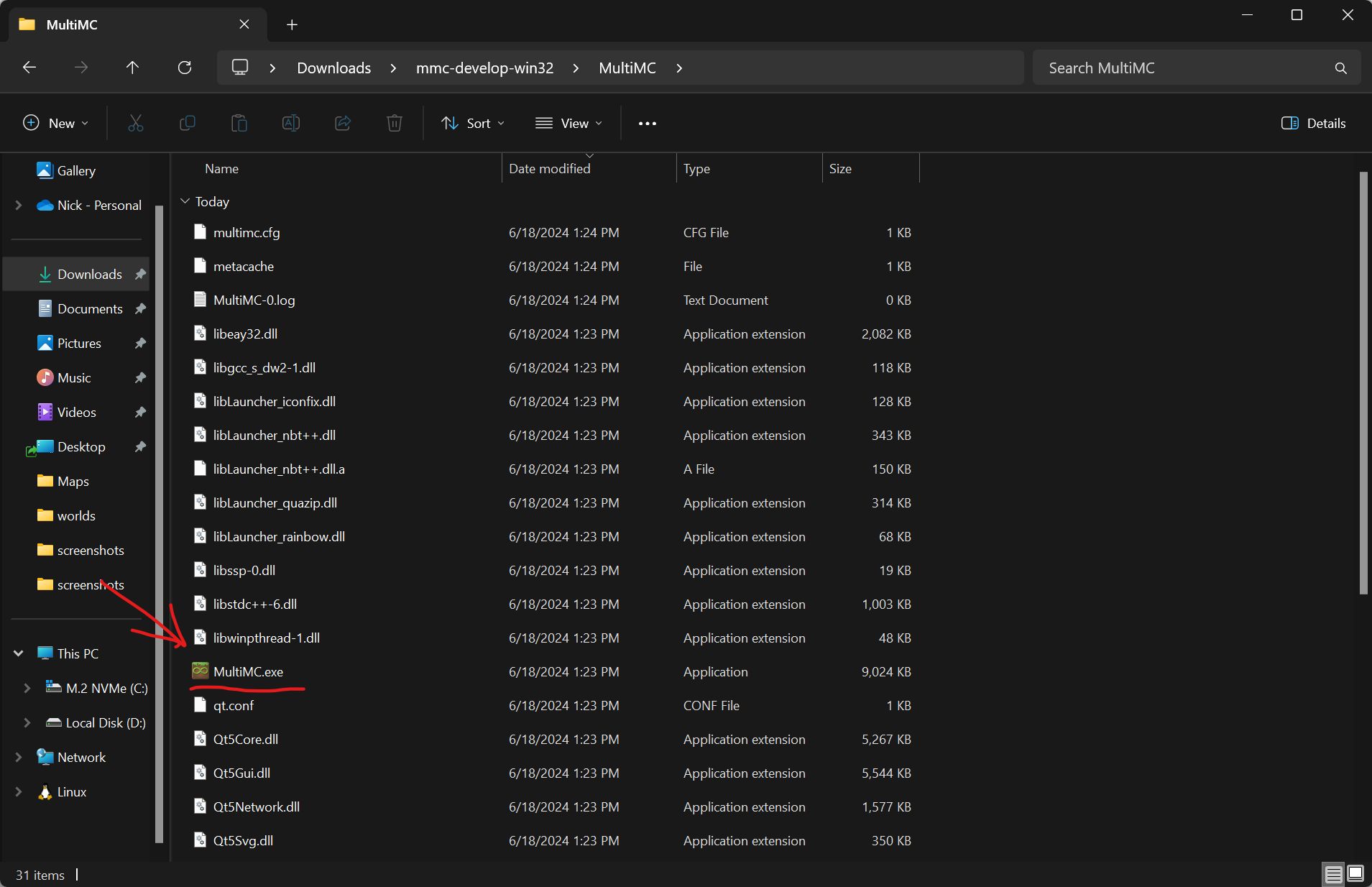Image resolution: width=1372 pixels, height=887 pixels.
Task: Collapse the Today group
Action: (x=185, y=202)
